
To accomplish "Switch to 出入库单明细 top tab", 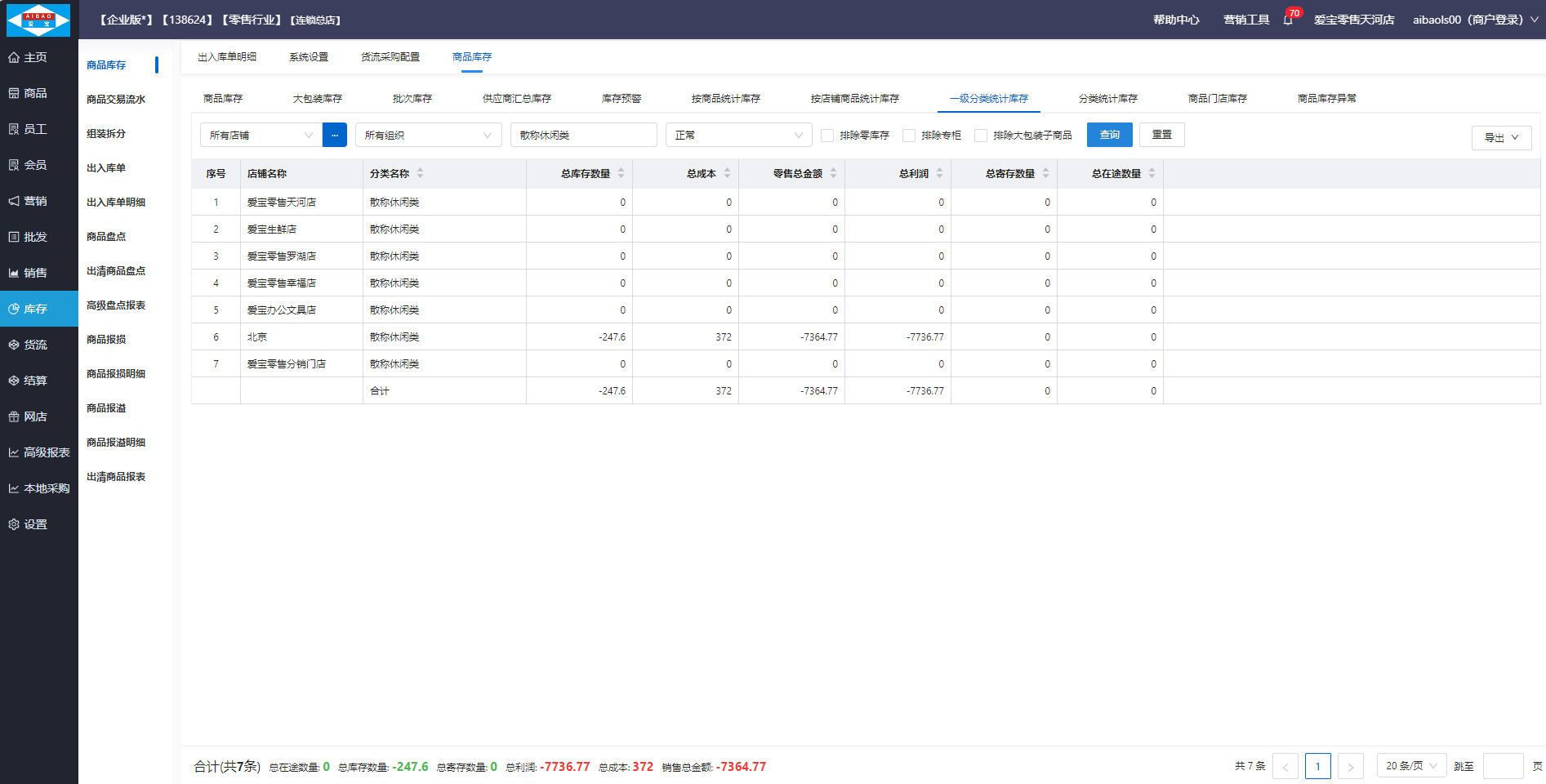I will (x=227, y=57).
